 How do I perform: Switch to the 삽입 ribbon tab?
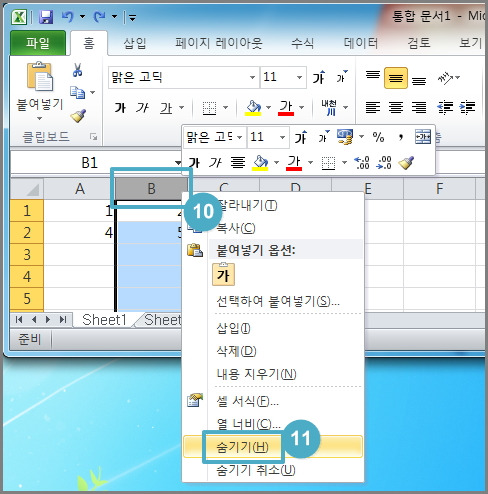click(135, 43)
